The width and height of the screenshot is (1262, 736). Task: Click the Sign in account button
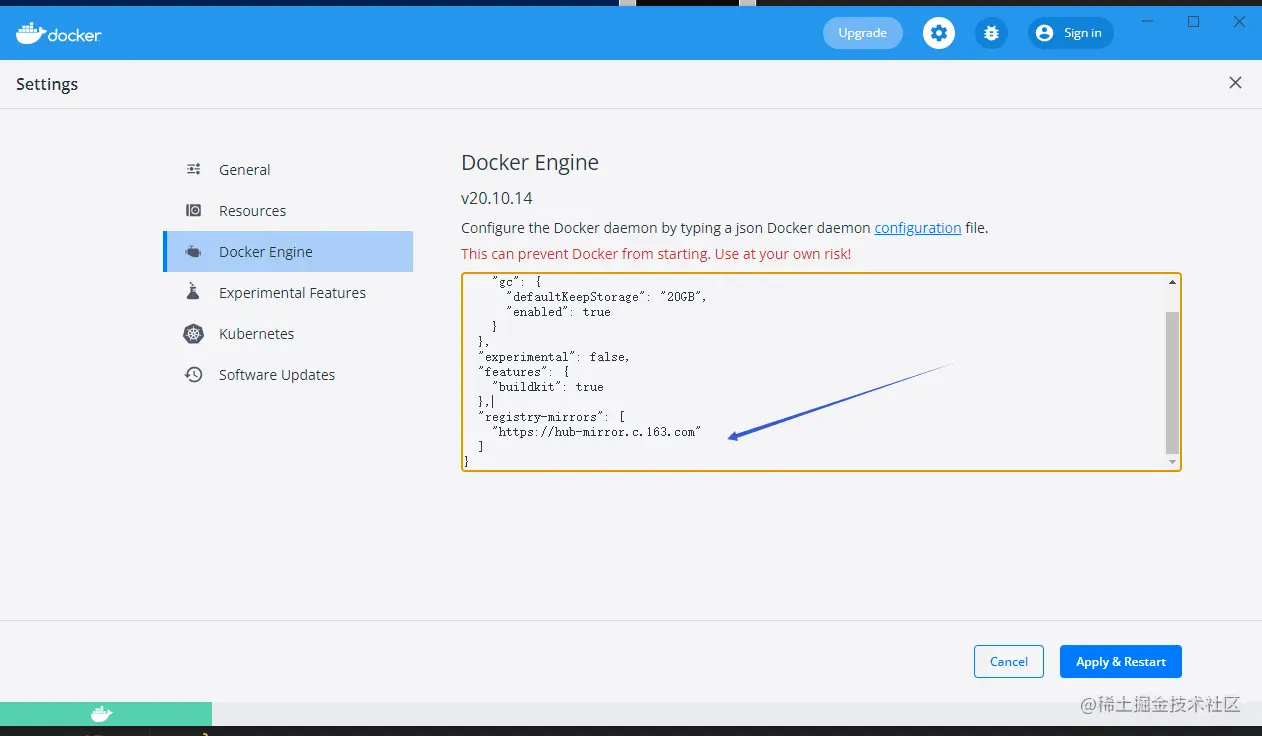1070,33
